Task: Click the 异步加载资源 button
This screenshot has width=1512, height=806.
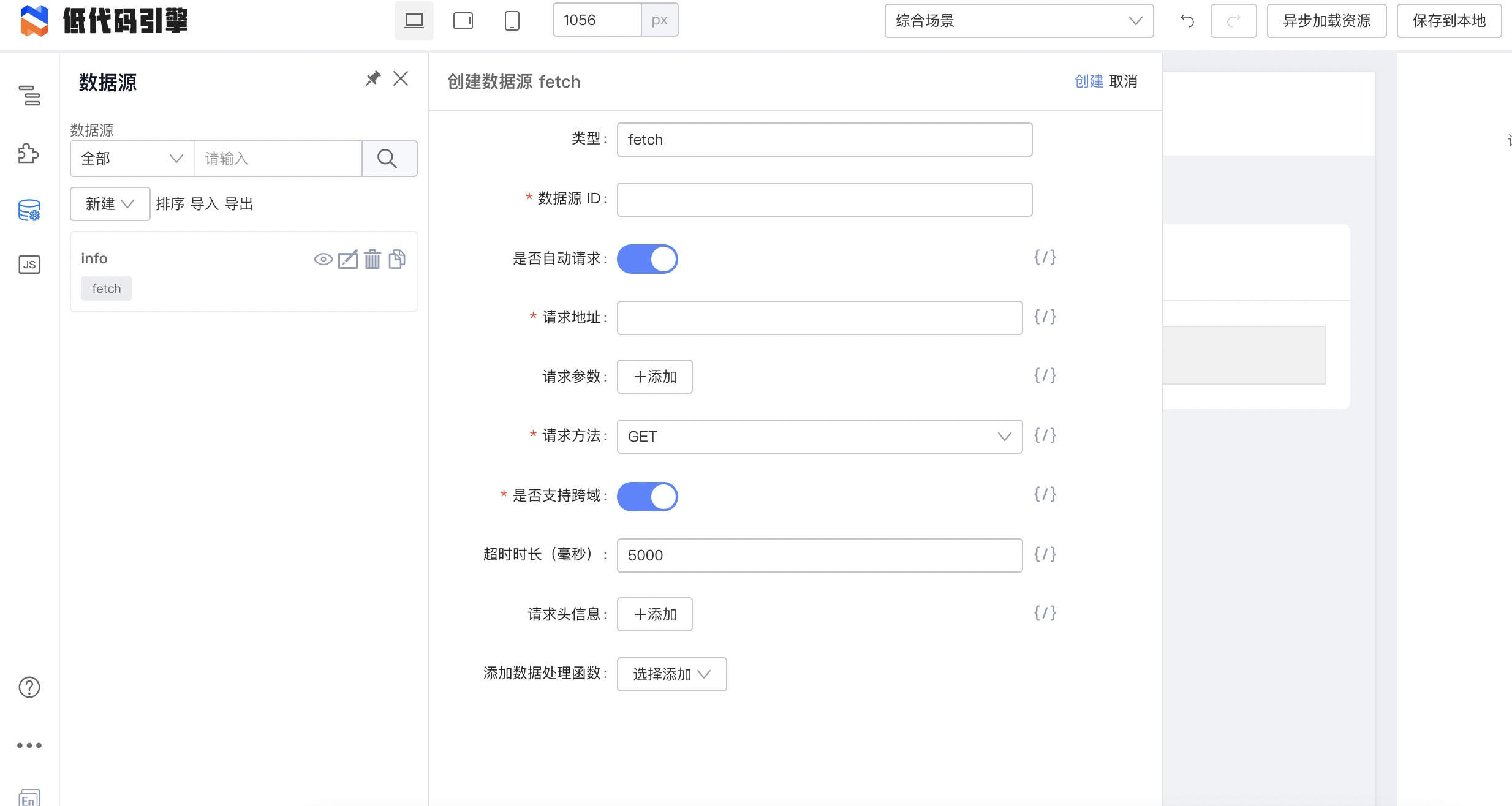Action: coord(1327,21)
